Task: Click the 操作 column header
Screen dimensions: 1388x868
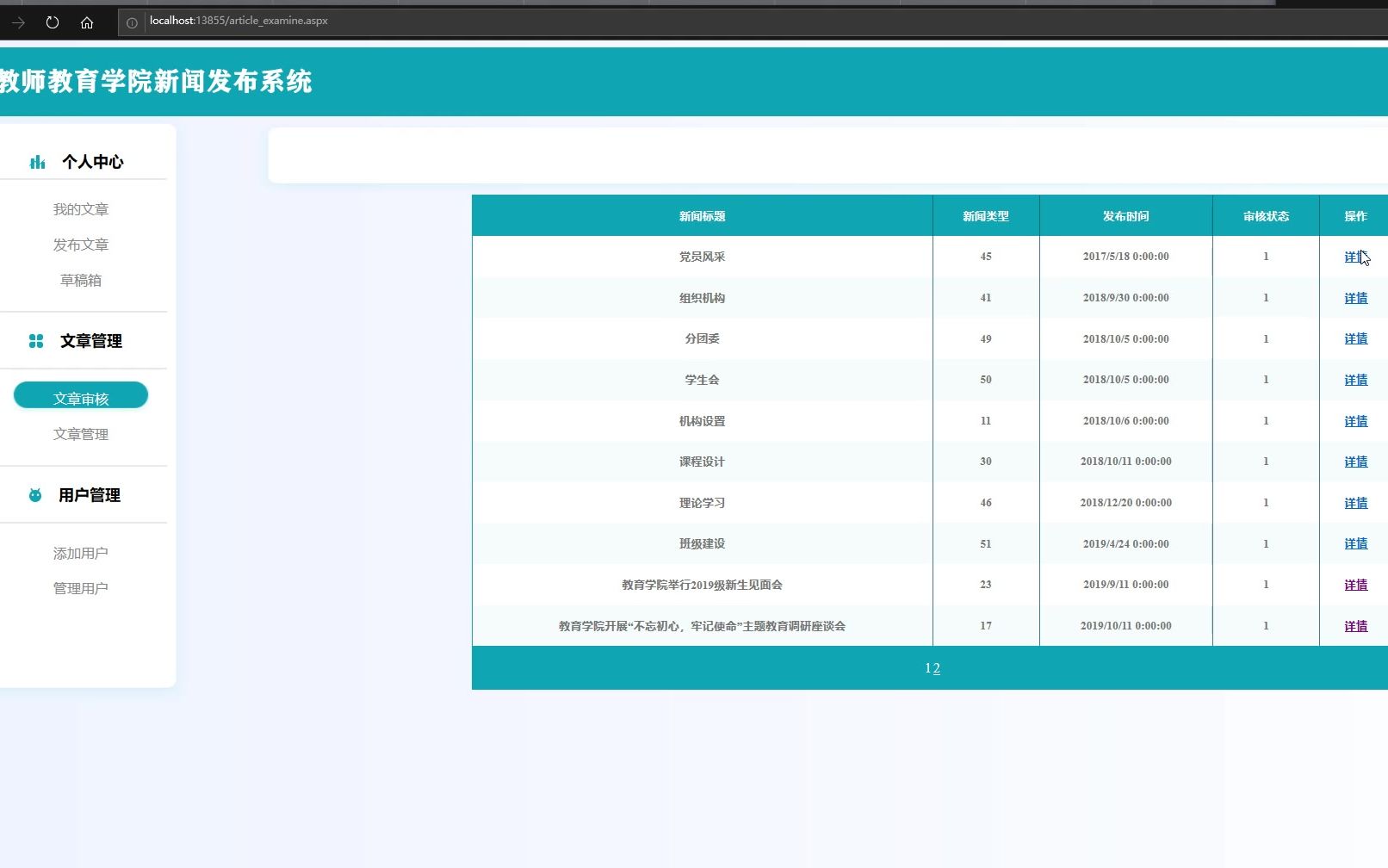Action: pyautogui.click(x=1355, y=216)
